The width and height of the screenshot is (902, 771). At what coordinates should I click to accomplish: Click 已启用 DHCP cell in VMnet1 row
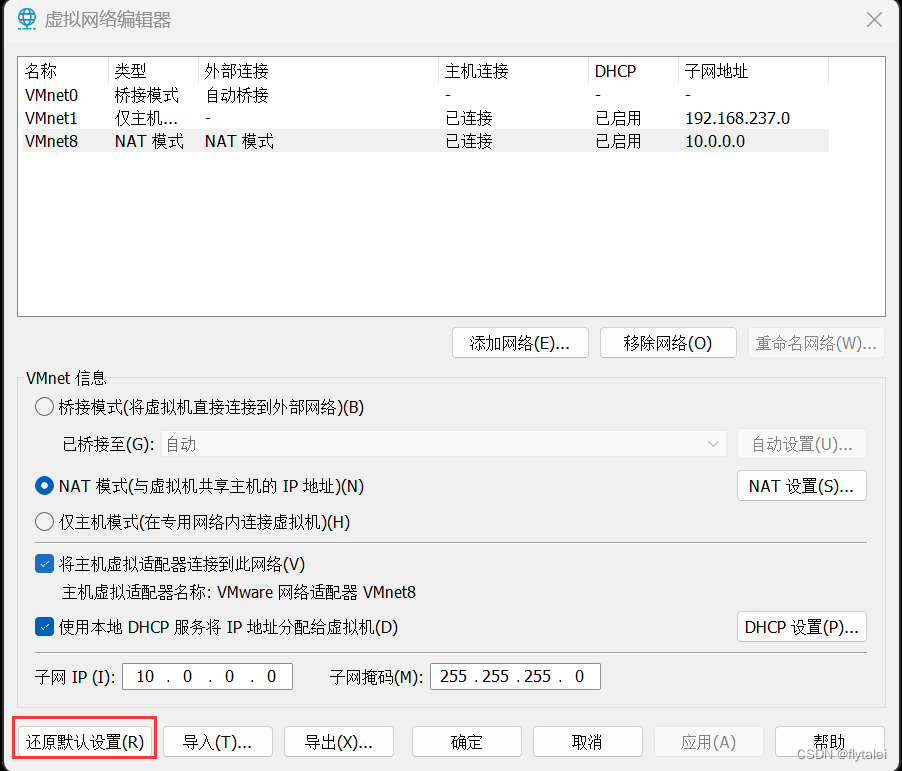[x=618, y=119]
